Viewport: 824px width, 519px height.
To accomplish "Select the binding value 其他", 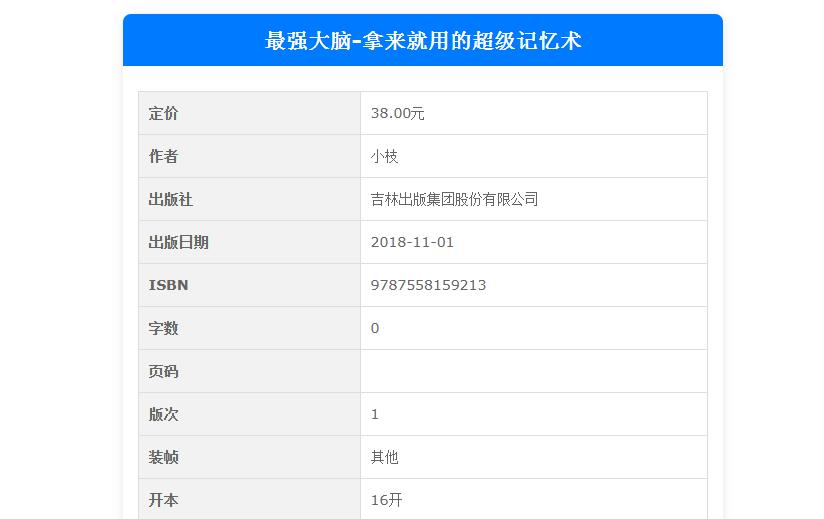I will coord(384,458).
